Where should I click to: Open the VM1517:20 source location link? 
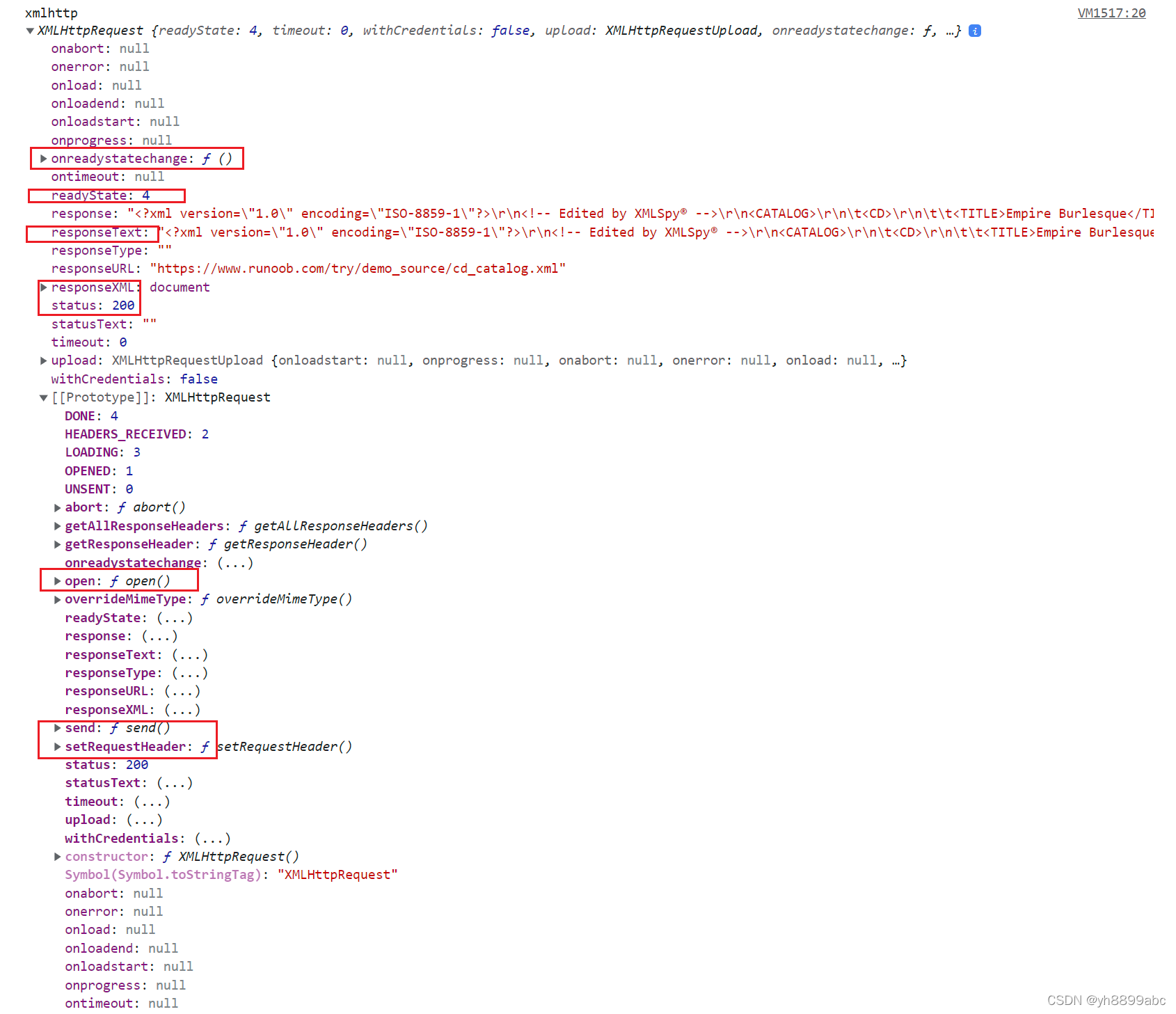1111,13
